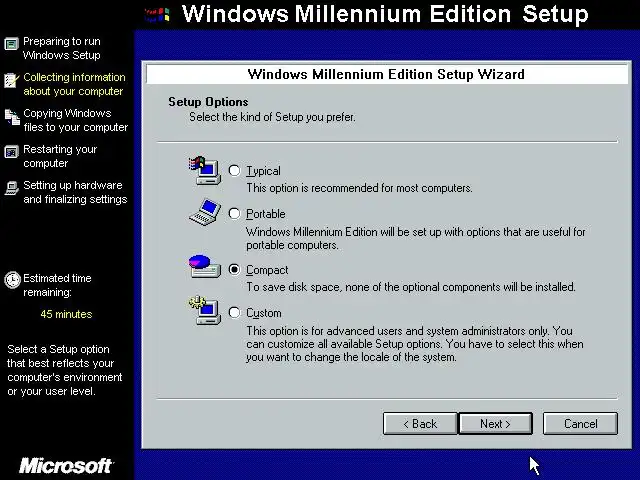Click the Compact option label
This screenshot has height=480, width=640.
267,270
